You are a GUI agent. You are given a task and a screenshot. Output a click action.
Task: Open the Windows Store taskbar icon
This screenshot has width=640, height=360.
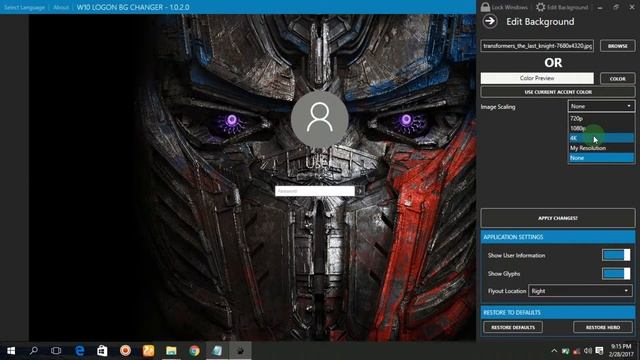(x=102, y=351)
